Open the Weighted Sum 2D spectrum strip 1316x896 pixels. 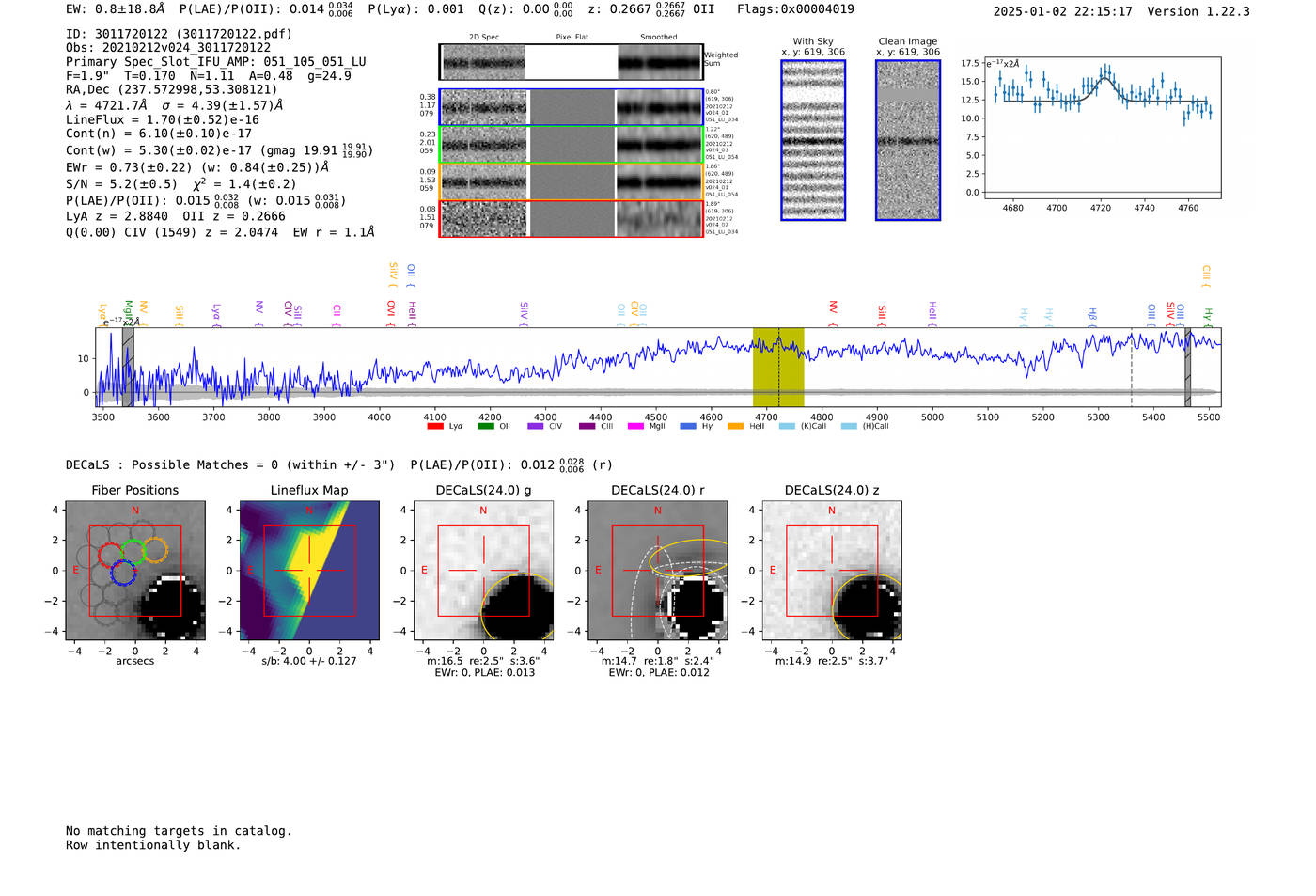pos(572,62)
